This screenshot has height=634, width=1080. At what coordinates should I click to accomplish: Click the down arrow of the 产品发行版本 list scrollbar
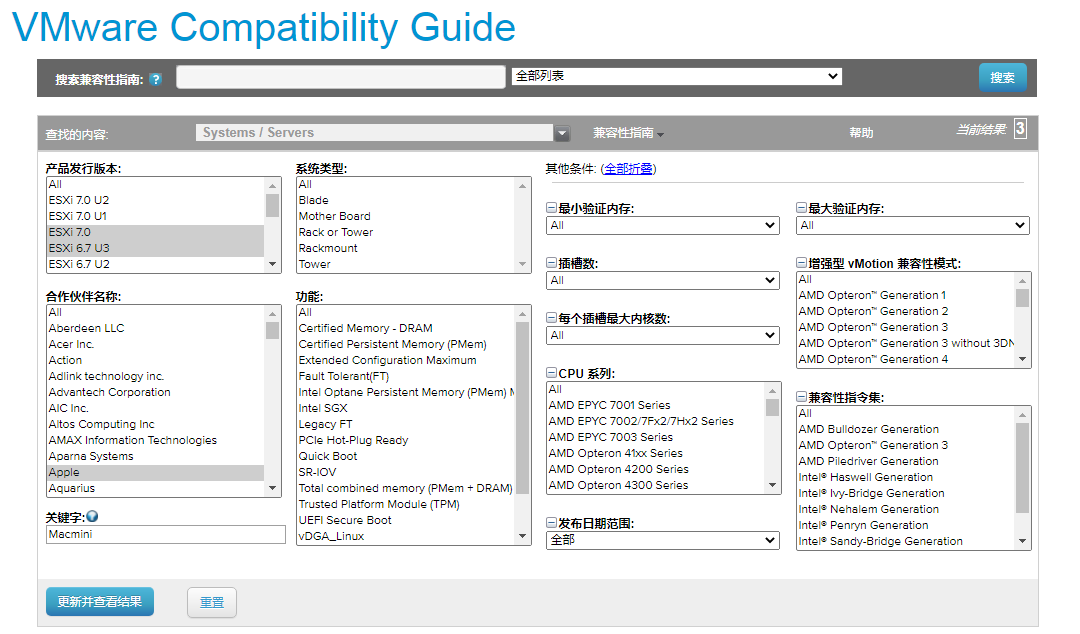(273, 265)
